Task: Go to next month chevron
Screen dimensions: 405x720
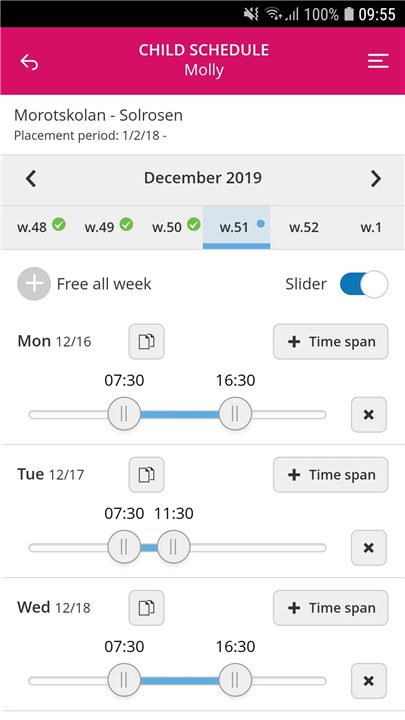Action: [x=376, y=178]
